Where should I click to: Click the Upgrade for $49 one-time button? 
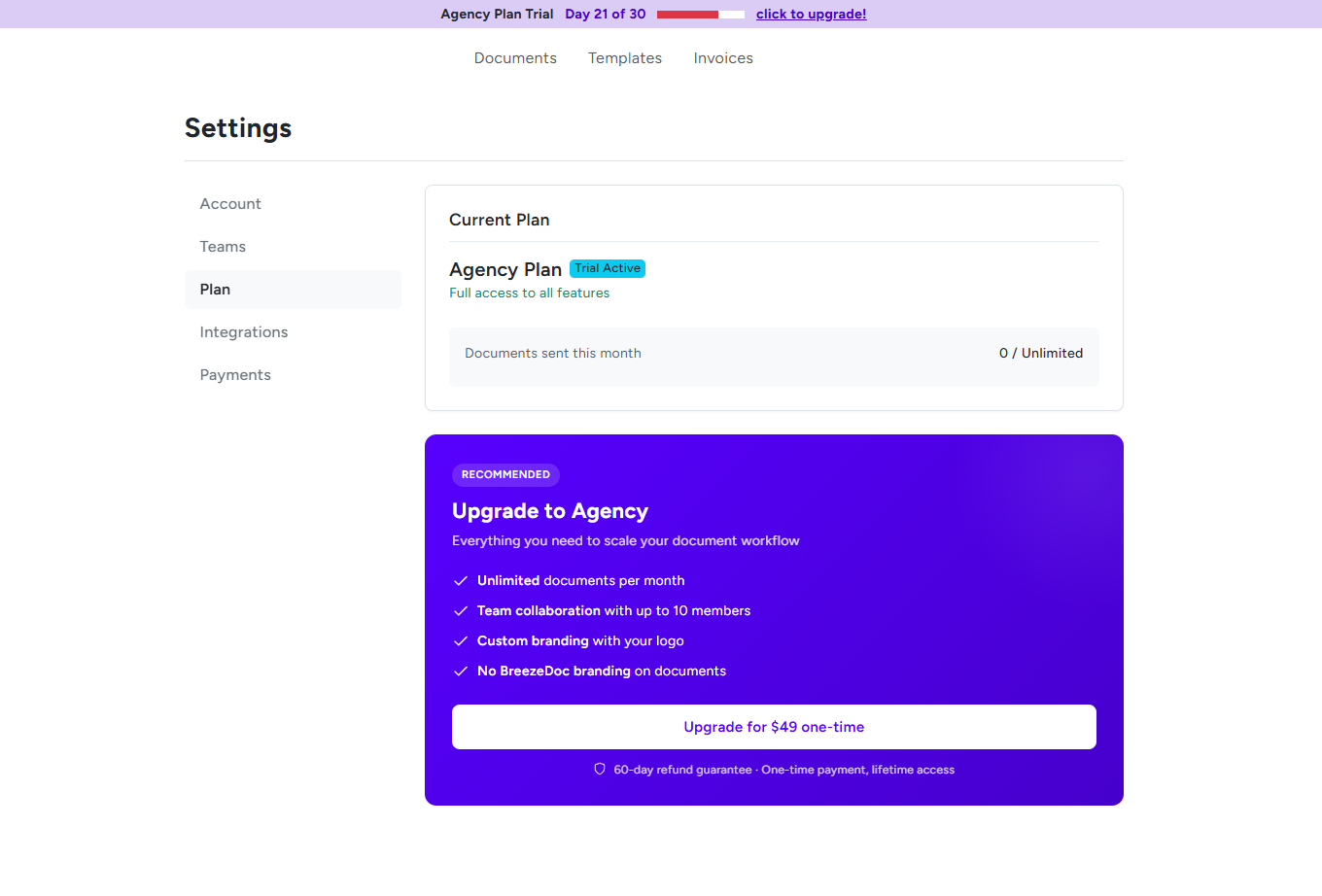[774, 726]
